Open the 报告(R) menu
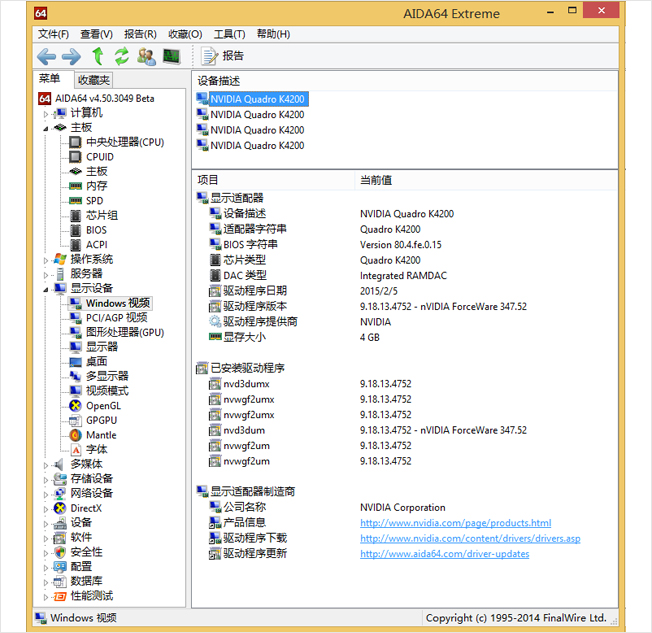Image resolution: width=652 pixels, height=633 pixels. [141, 34]
